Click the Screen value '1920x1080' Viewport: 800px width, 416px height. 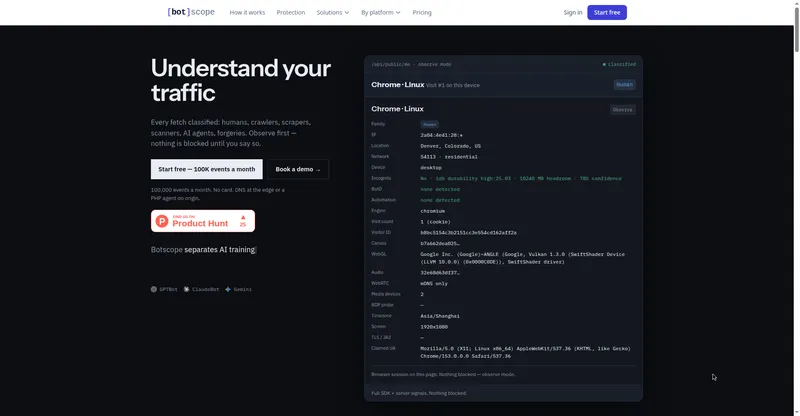(x=434, y=327)
